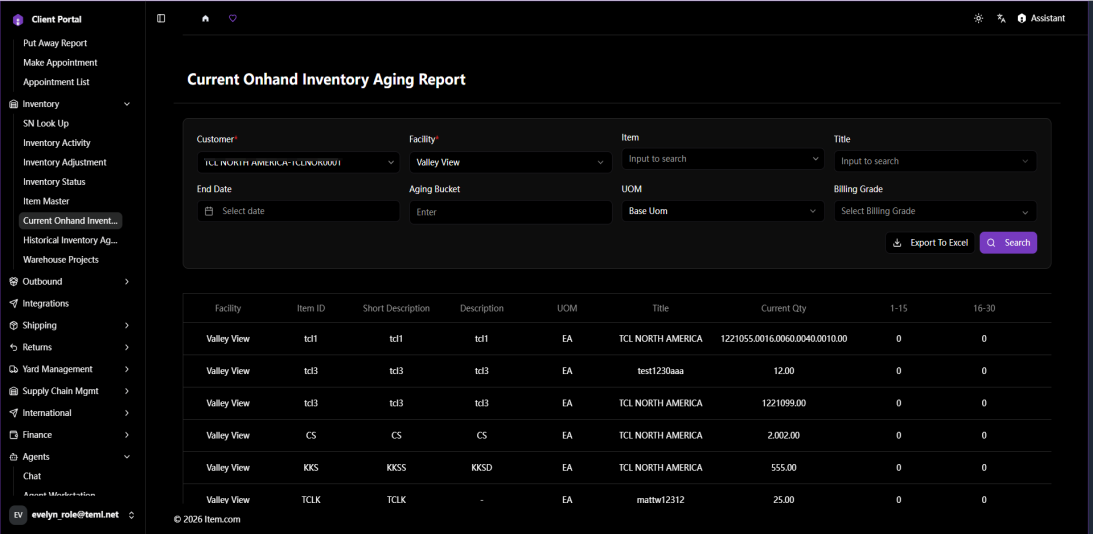1093x534 pixels.
Task: Click the Integrations paper-plane icon
Action: (13, 303)
